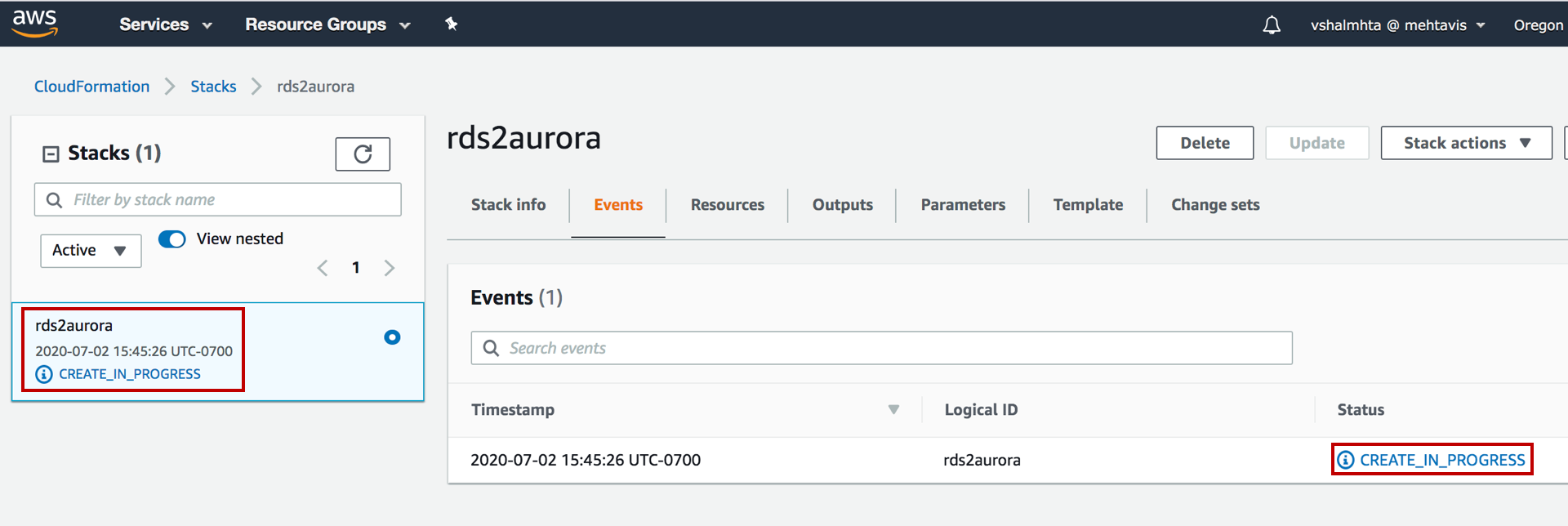Open the vshalmhta @ mehtavis account menu
This screenshot has height=526, width=1568.
pyautogui.click(x=1397, y=25)
